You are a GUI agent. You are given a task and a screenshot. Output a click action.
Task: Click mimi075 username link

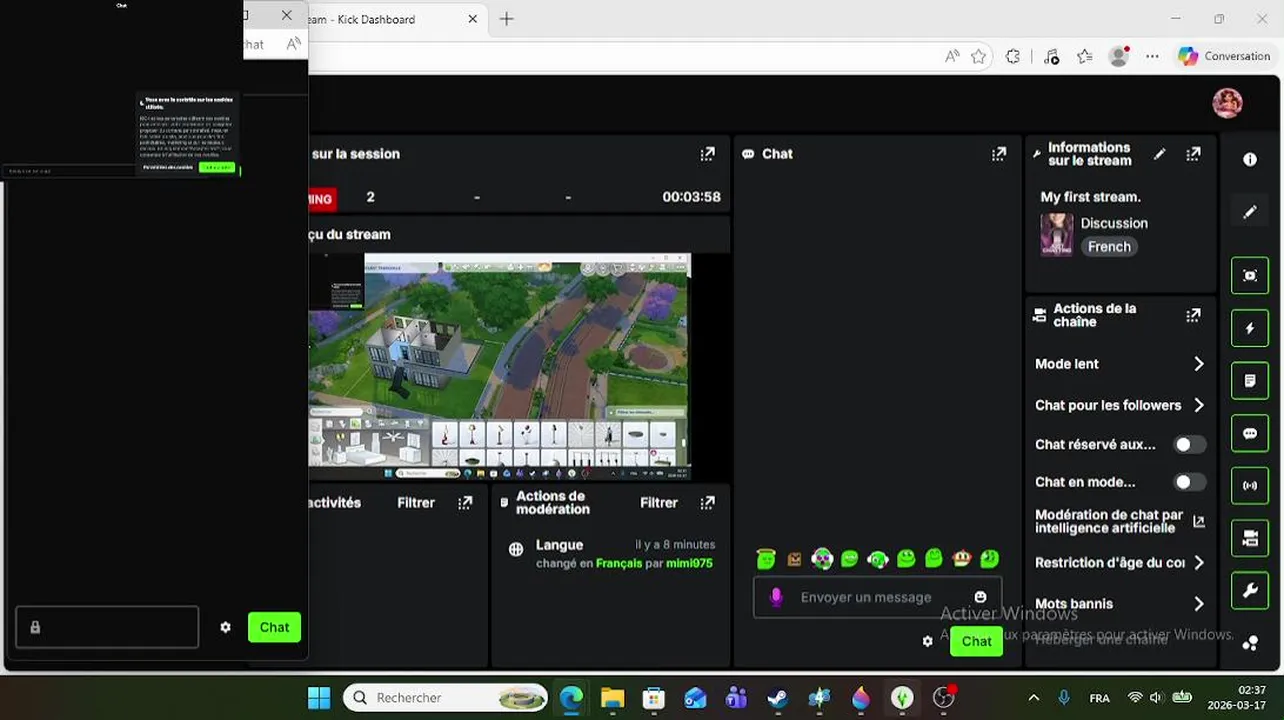(689, 563)
